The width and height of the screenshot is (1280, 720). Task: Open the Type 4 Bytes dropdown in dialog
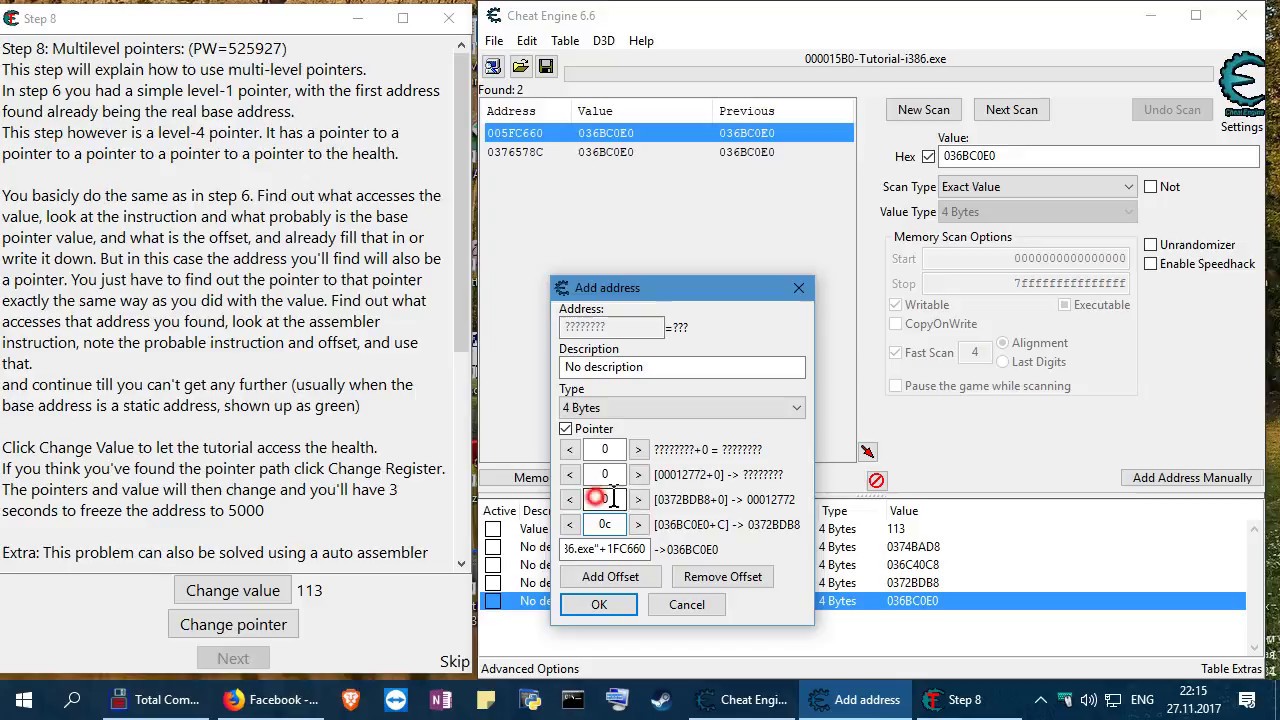(x=682, y=408)
